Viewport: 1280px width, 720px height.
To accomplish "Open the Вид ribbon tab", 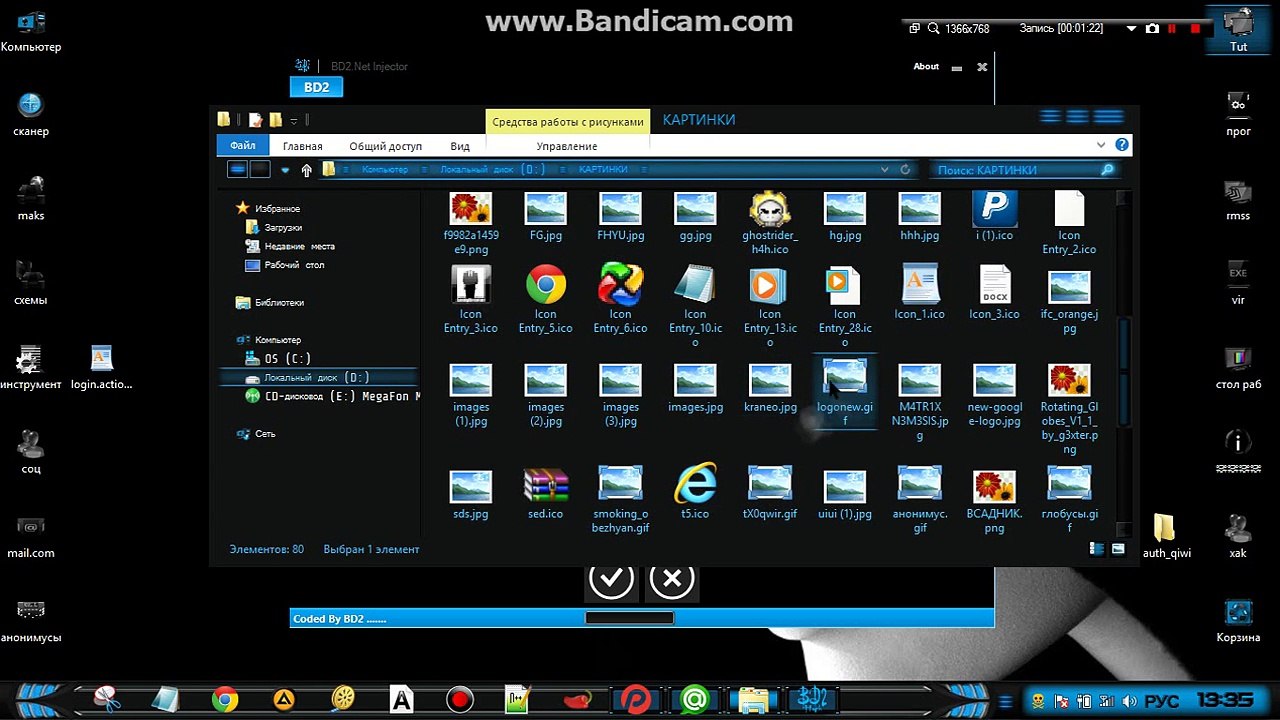I will point(460,146).
